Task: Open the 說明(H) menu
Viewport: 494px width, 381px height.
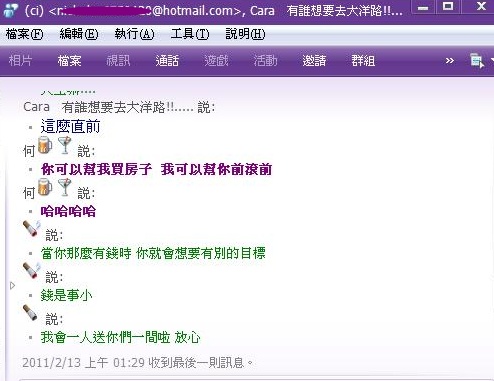Action: (x=245, y=34)
